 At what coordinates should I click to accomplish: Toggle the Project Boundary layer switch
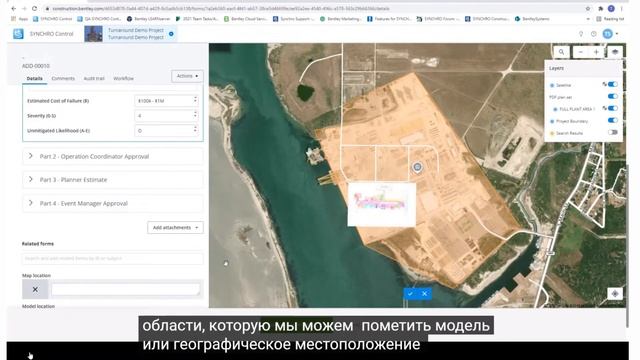(613, 120)
